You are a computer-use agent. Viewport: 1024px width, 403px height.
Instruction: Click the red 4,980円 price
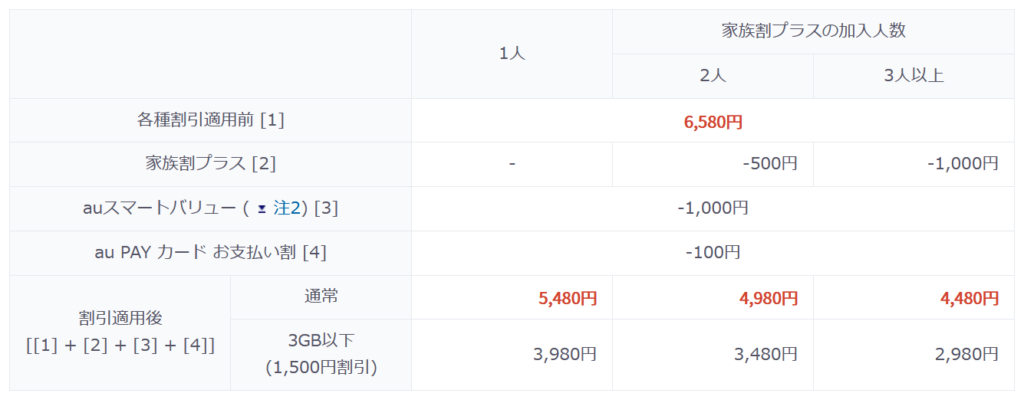pos(769,298)
